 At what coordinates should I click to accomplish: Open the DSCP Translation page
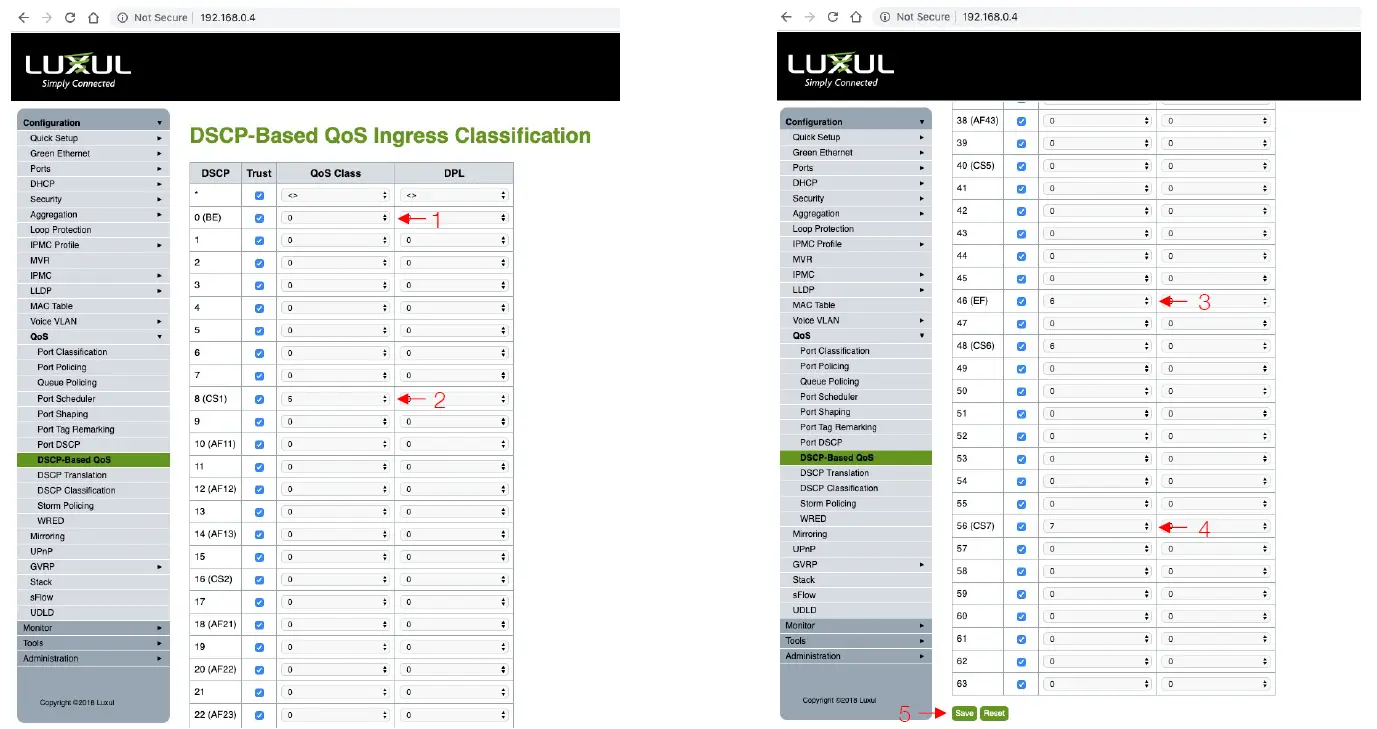point(72,475)
